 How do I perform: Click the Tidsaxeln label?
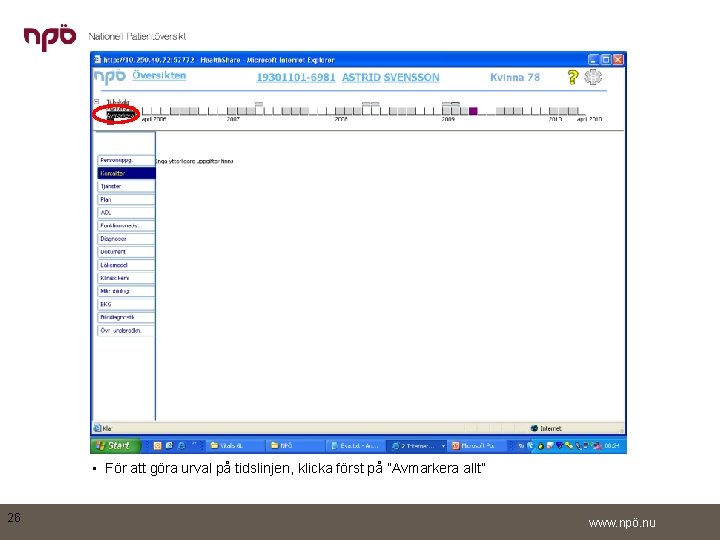click(x=118, y=101)
